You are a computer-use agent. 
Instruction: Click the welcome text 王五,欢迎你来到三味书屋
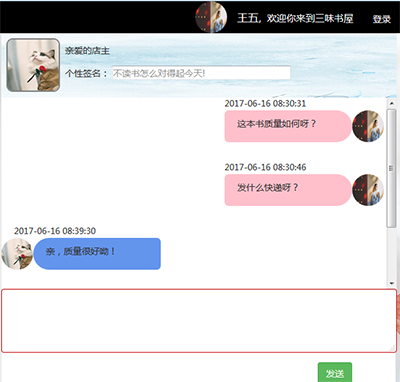pyautogui.click(x=295, y=18)
